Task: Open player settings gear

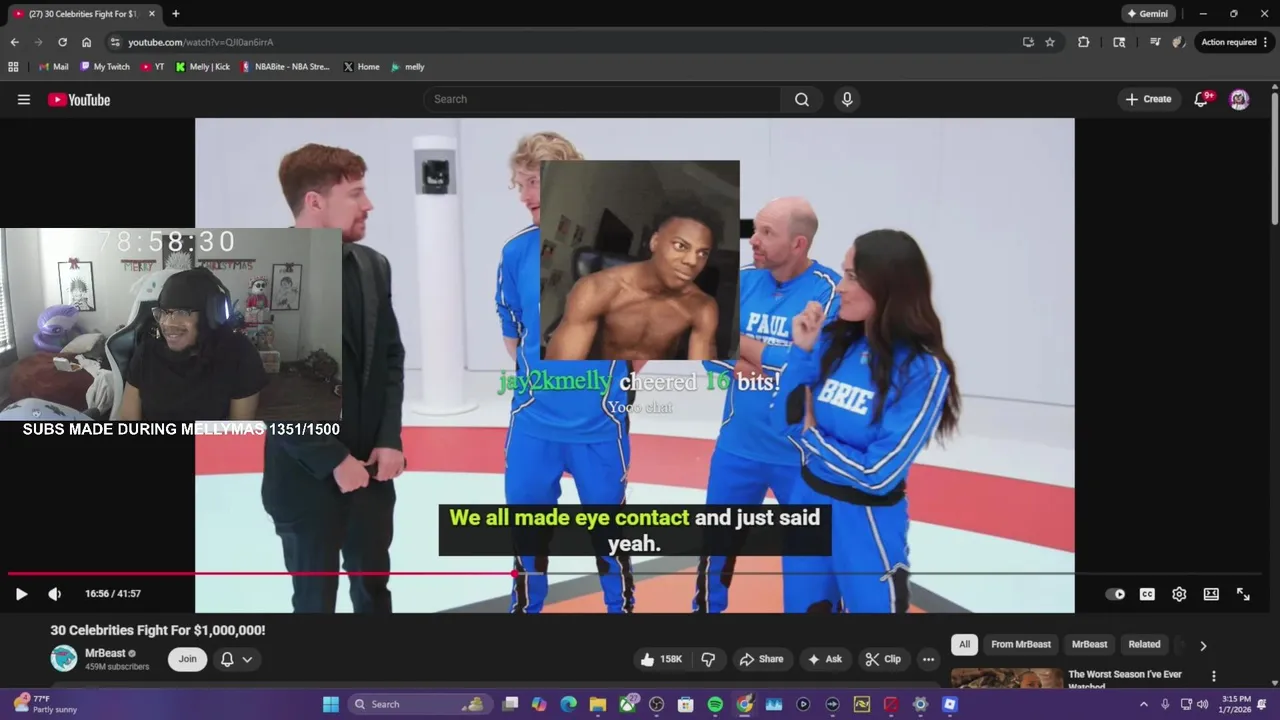Action: [1179, 594]
